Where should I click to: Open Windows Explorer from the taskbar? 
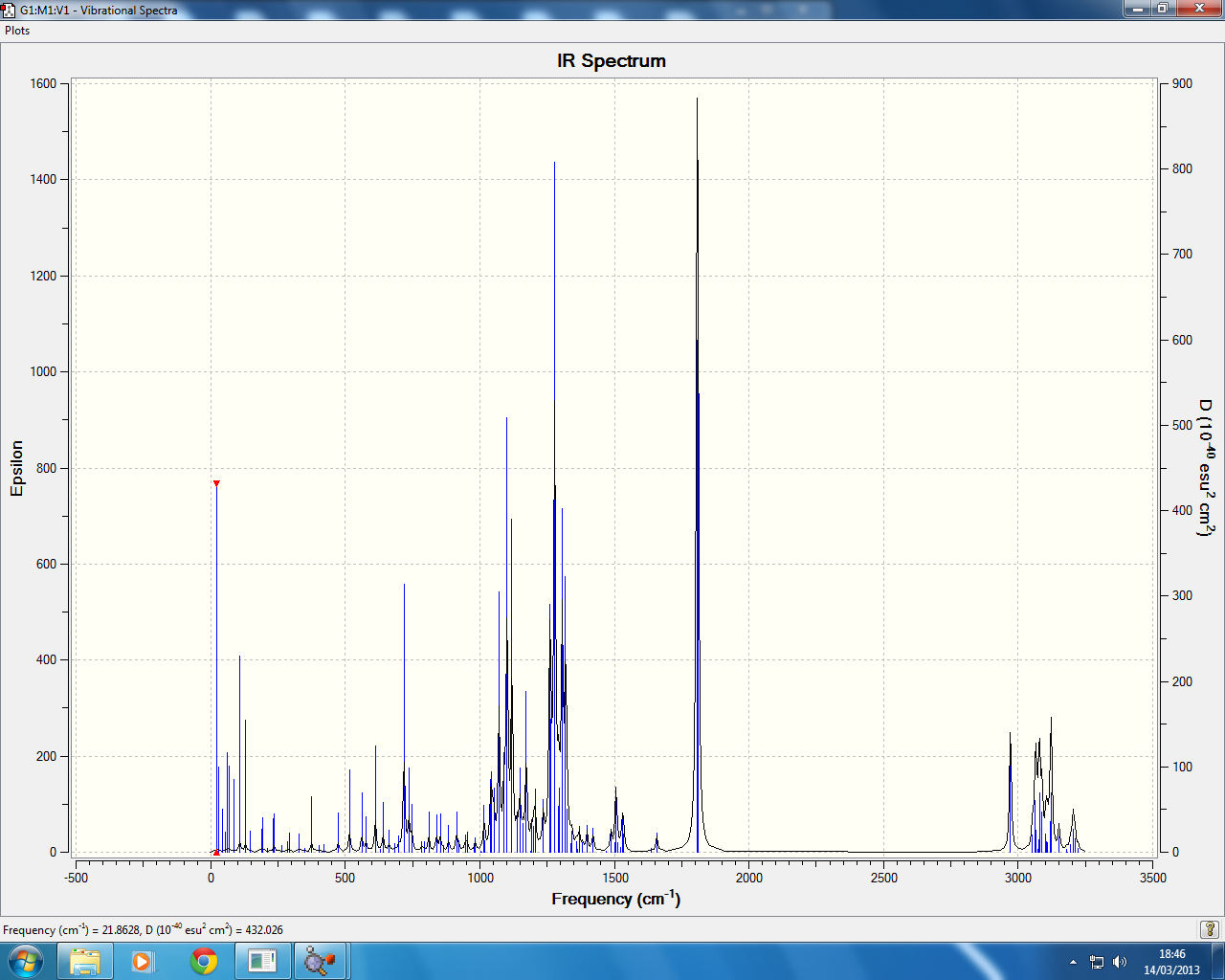[x=85, y=961]
